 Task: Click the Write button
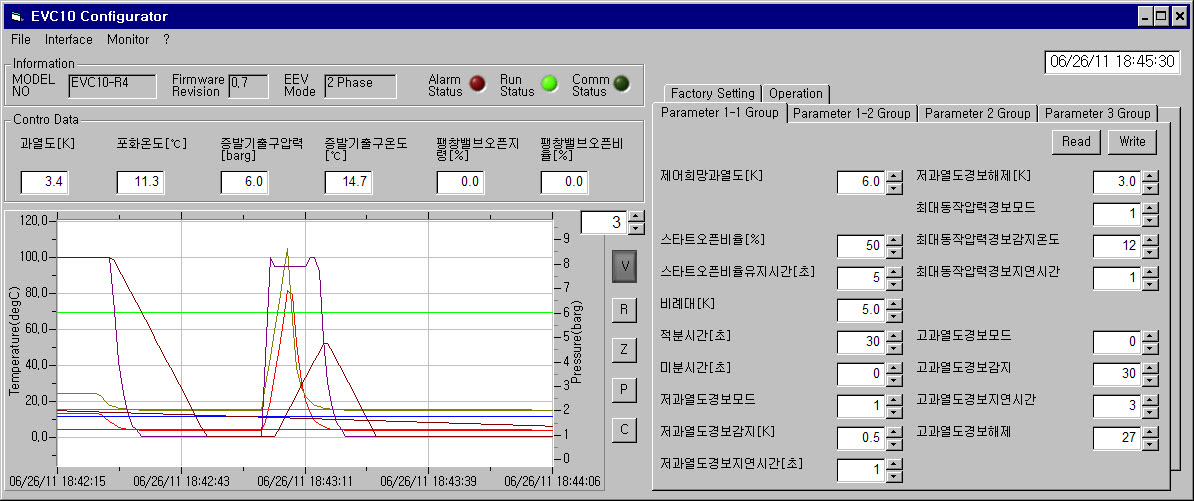pyautogui.click(x=1132, y=142)
